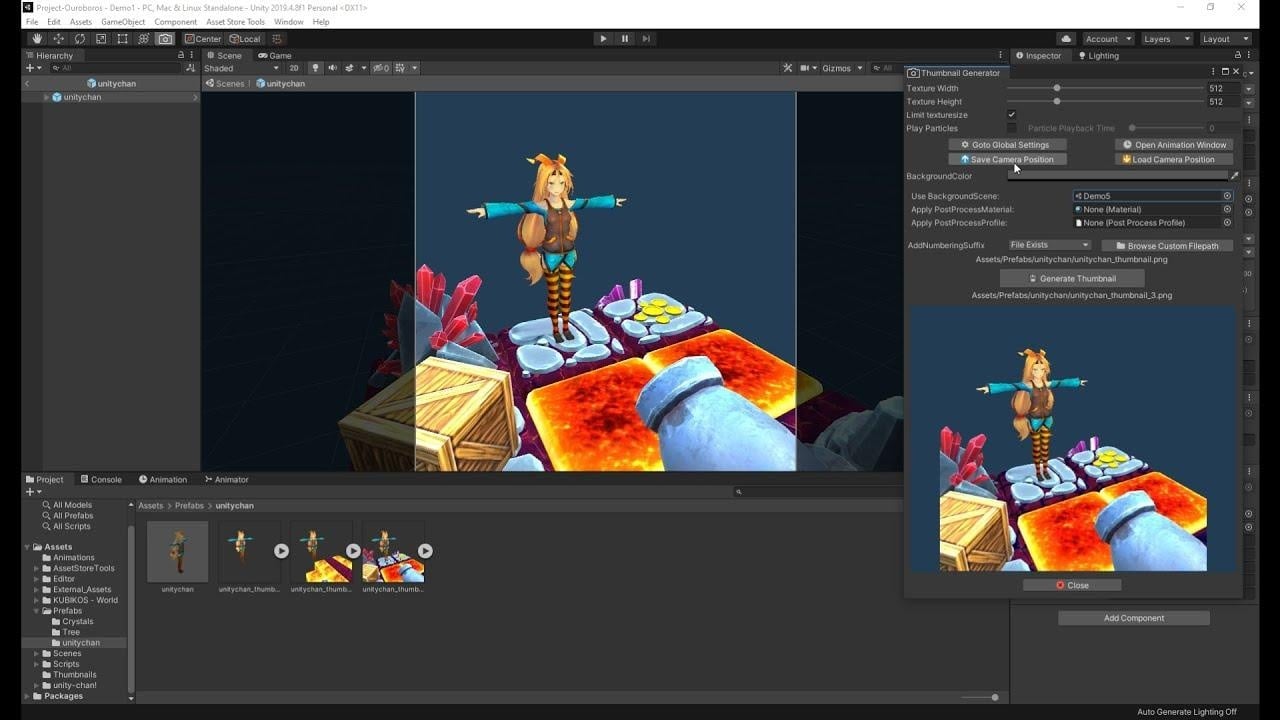Select the unitychan prefab thumbnail
The width and height of the screenshot is (1280, 720).
point(177,552)
